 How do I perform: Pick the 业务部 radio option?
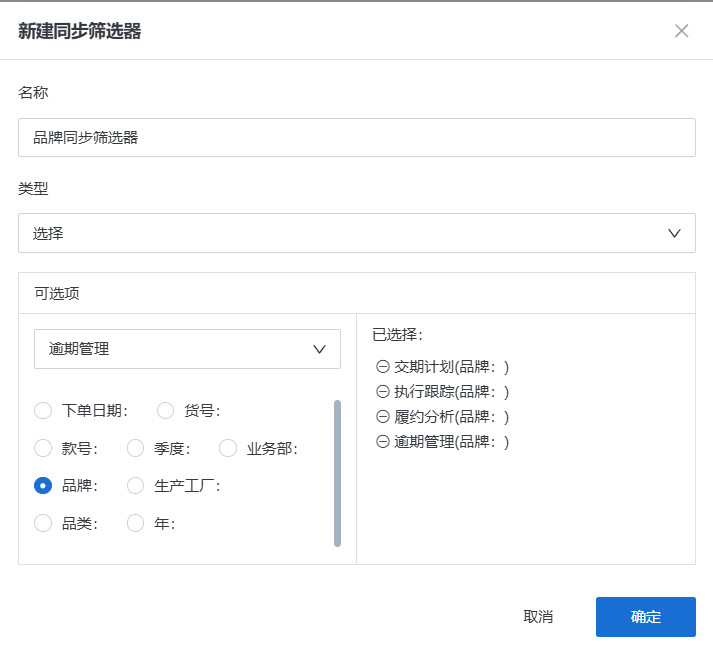228,448
